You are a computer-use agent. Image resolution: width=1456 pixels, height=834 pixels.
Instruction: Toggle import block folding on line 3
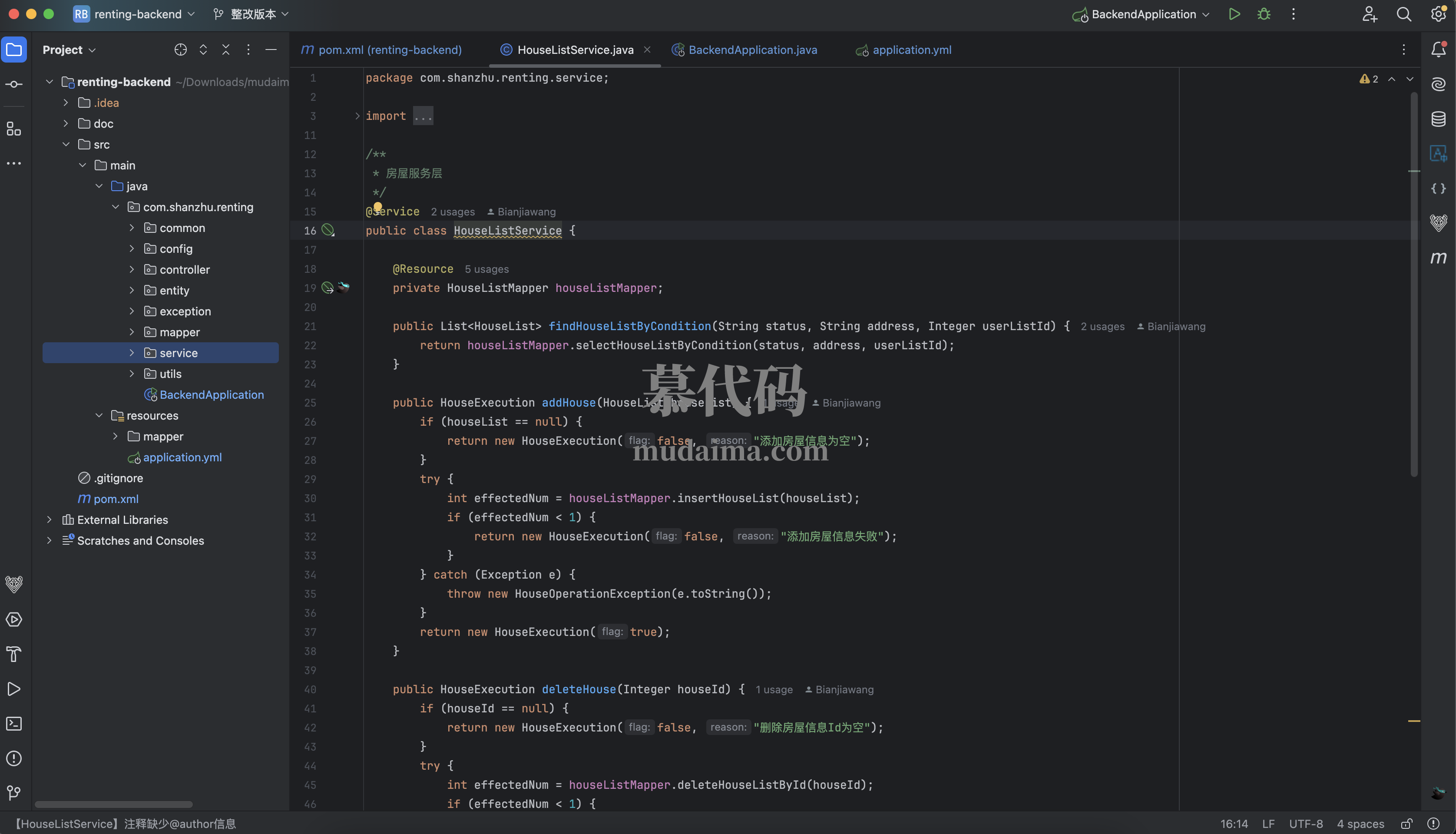[x=357, y=116]
